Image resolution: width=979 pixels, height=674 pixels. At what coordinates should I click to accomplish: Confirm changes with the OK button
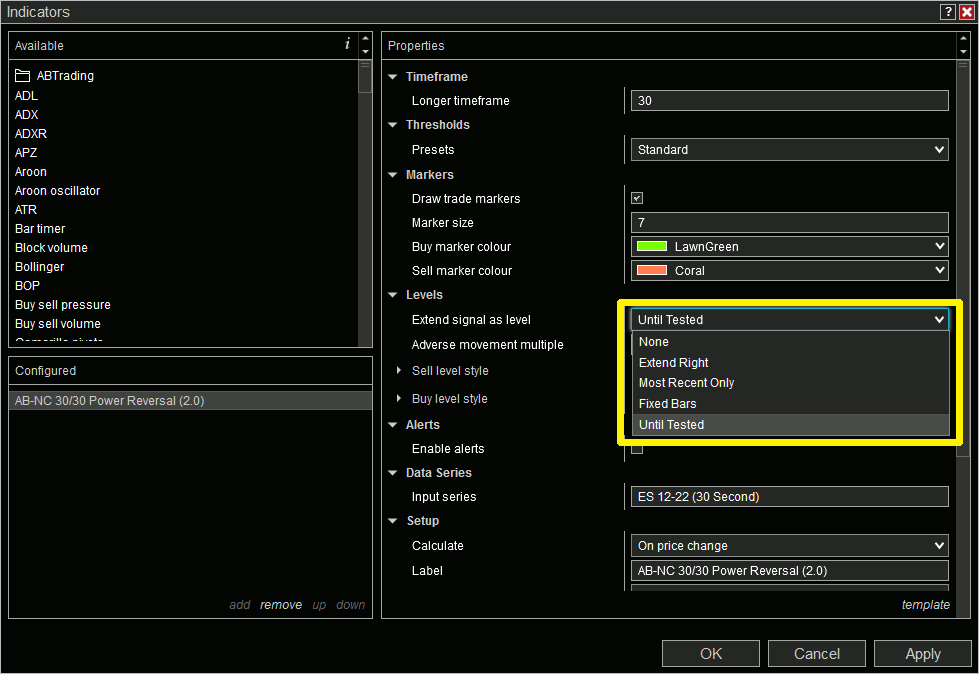tap(710, 653)
